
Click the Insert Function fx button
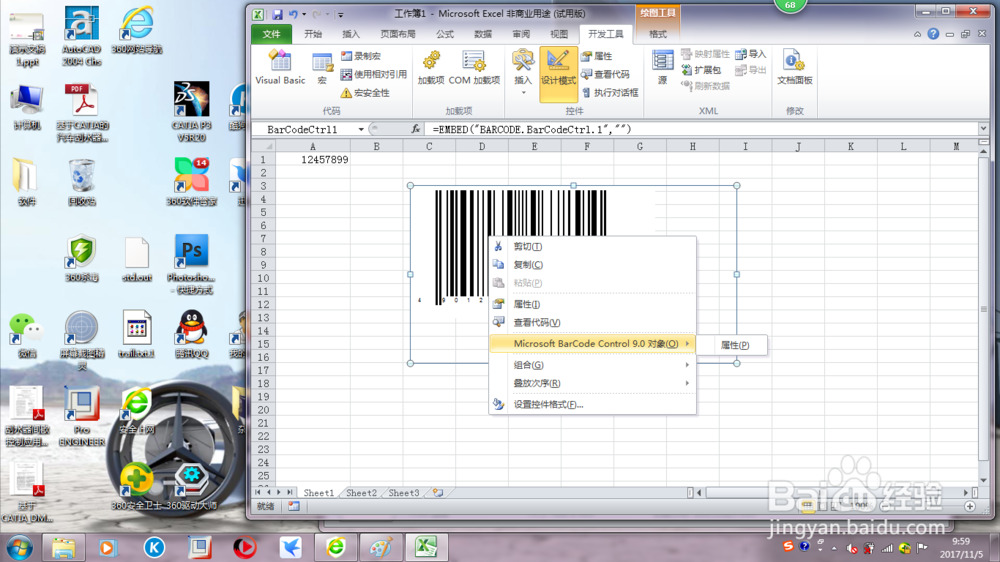click(416, 129)
